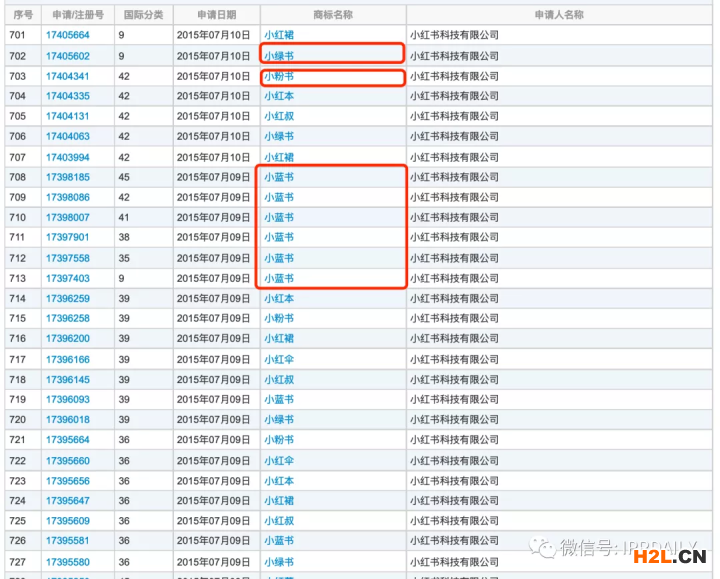
Task: Click the 序号 column header
Action: [x=23, y=15]
